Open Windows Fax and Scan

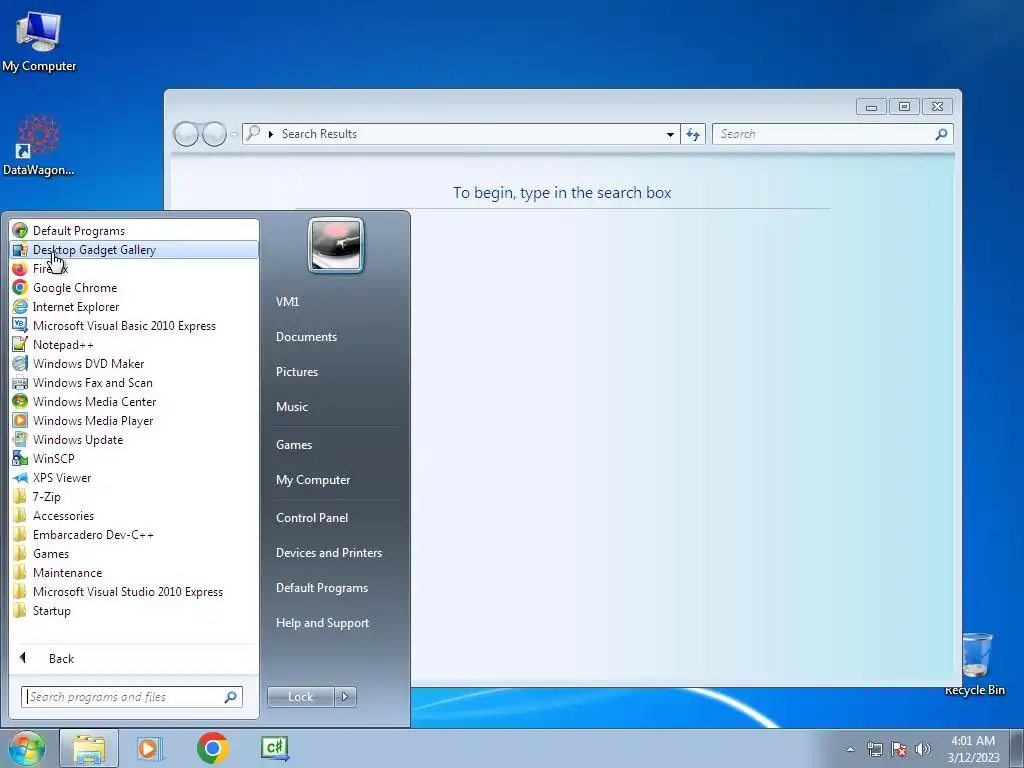tap(134, 382)
